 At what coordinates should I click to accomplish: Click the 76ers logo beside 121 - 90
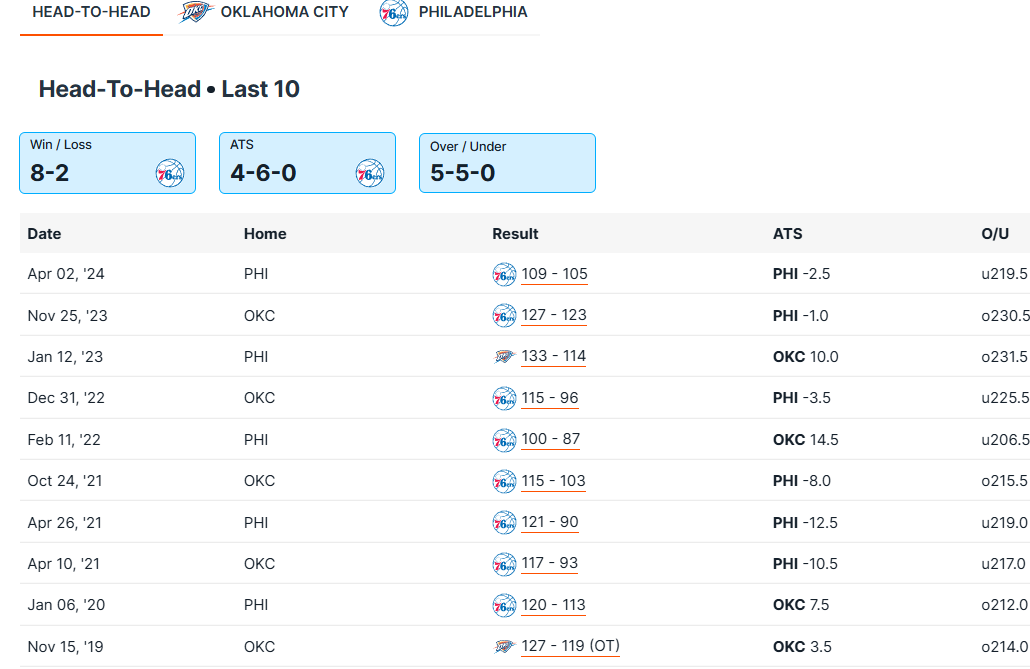(504, 523)
